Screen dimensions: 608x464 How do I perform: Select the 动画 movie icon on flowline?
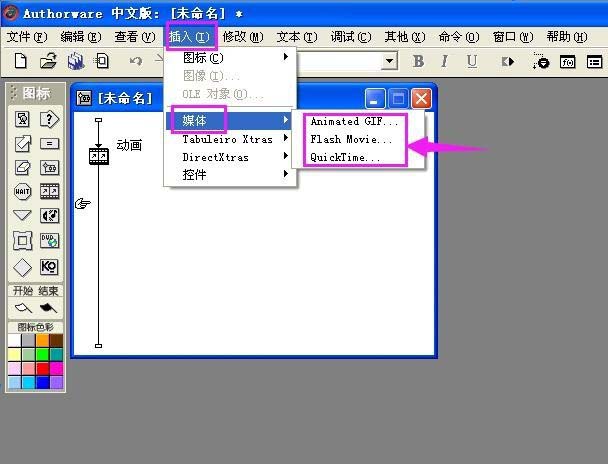point(99,156)
